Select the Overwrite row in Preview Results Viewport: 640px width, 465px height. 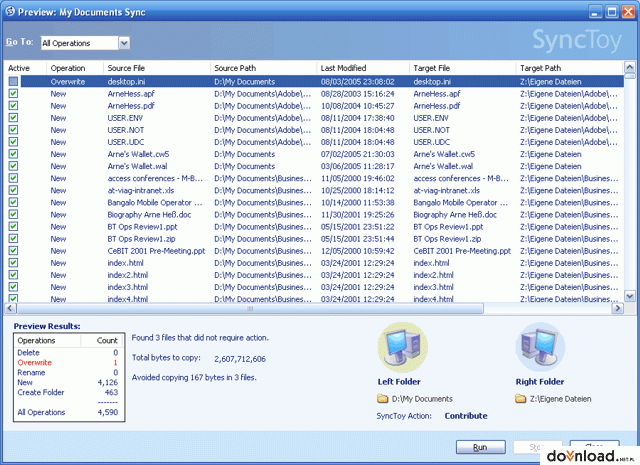pyautogui.click(x=68, y=363)
